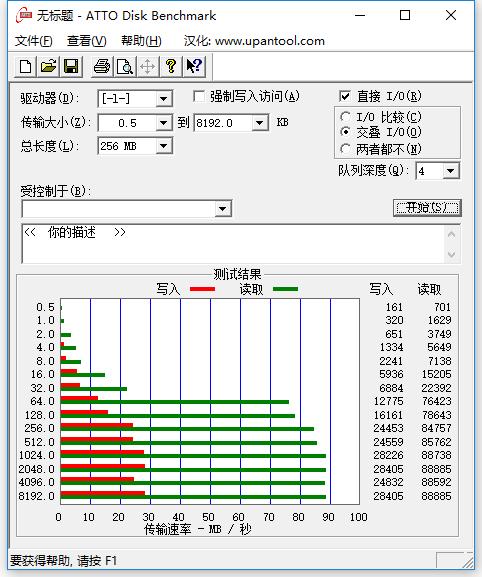Viewport: 482px width, 577px height.
Task: Expand the transfer size end 8192.0 dropdown
Action: pyautogui.click(x=259, y=123)
